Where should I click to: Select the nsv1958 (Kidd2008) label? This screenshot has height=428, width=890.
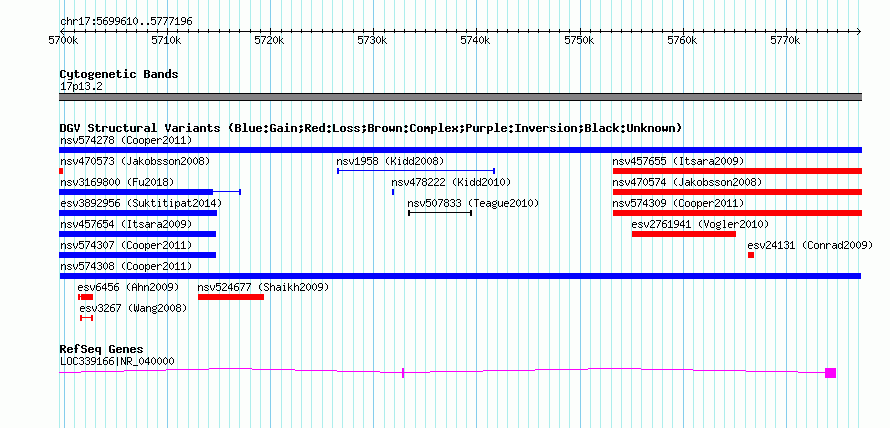(x=391, y=161)
